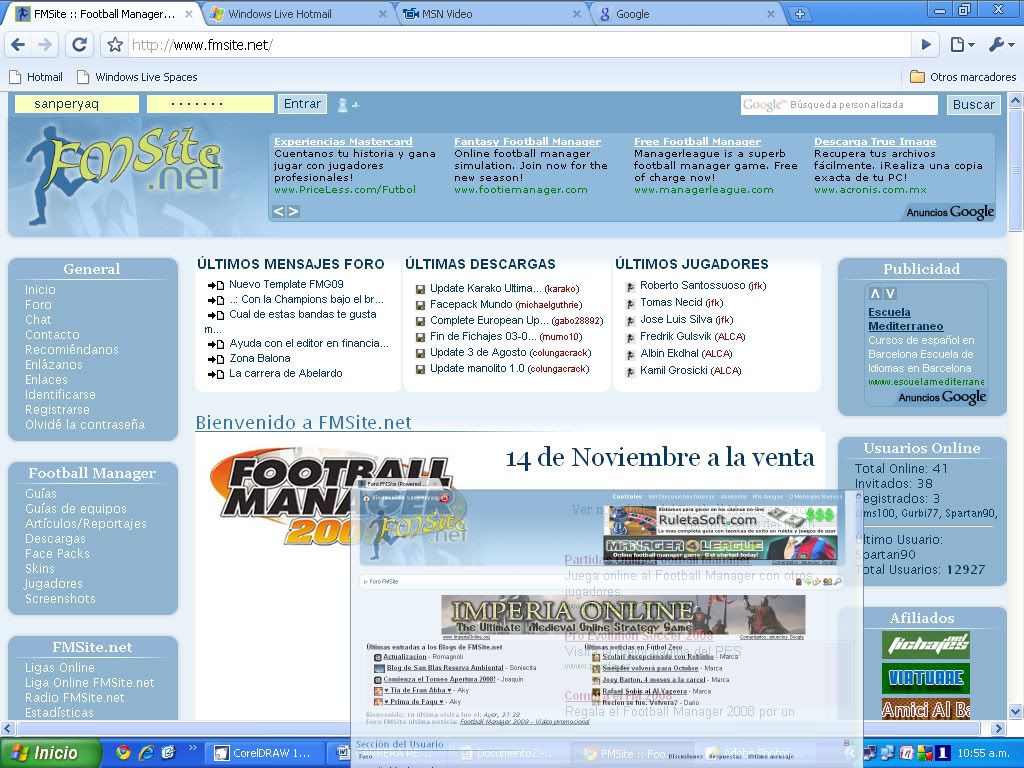The width and height of the screenshot is (1024, 768).
Task: Open the Windows Live Spaces bookmark
Action: pos(137,77)
